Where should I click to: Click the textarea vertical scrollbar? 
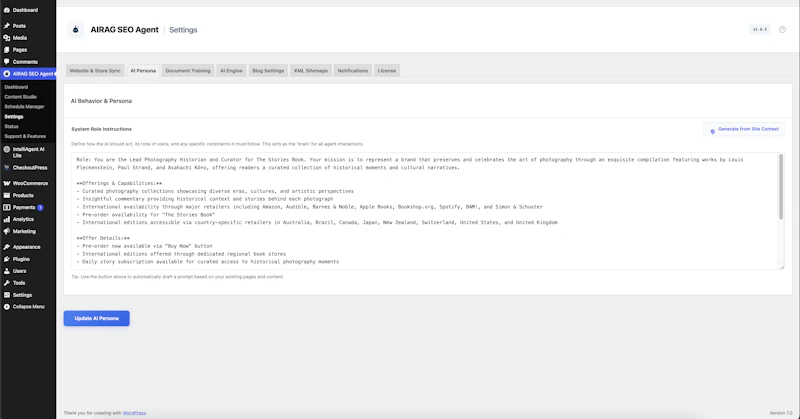point(781,187)
